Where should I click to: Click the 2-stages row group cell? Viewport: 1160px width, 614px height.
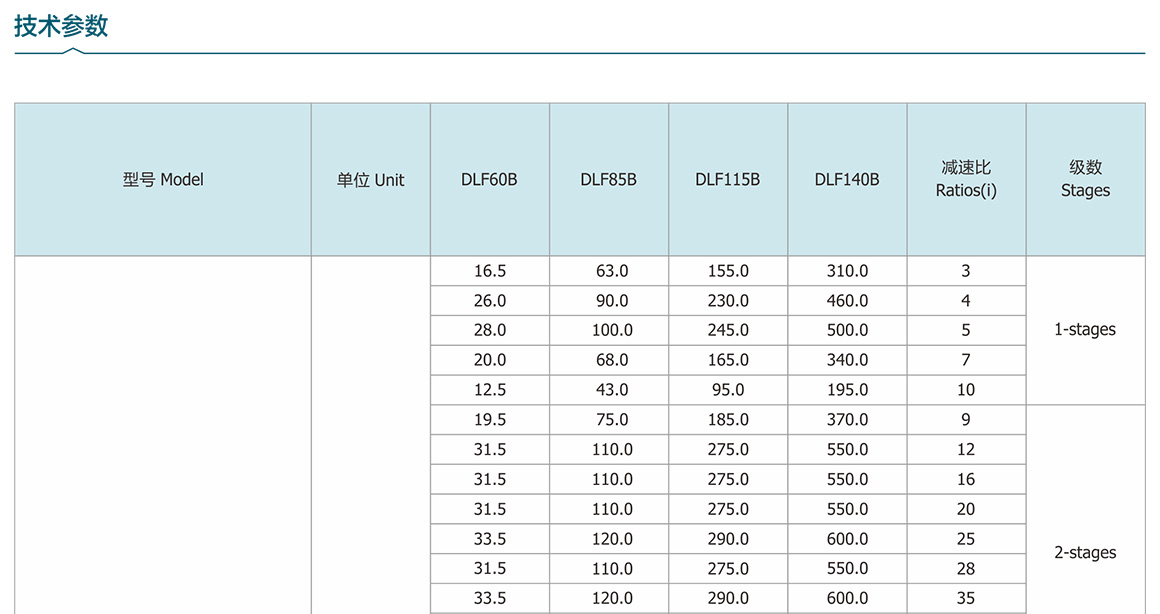1085,553
